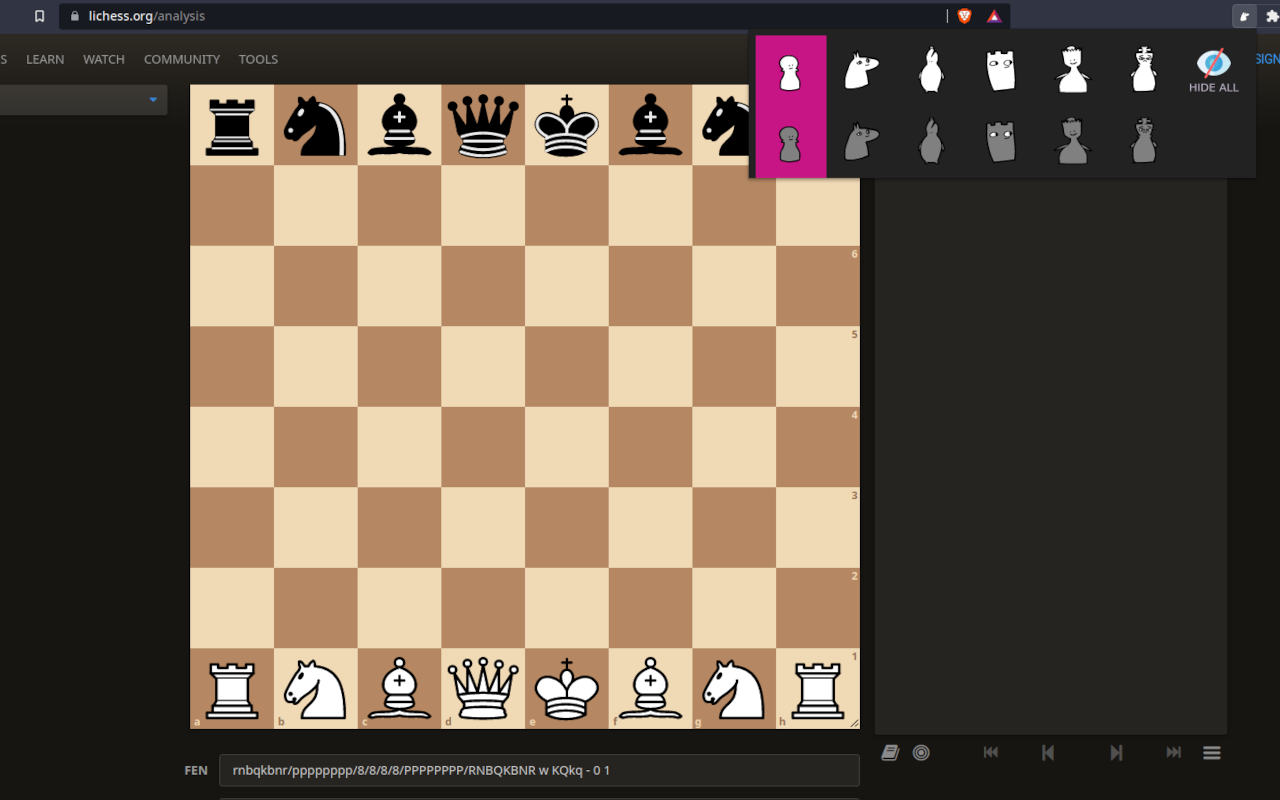This screenshot has height=800, width=1280.
Task: Click the SIGN IN link
Action: click(x=1269, y=59)
